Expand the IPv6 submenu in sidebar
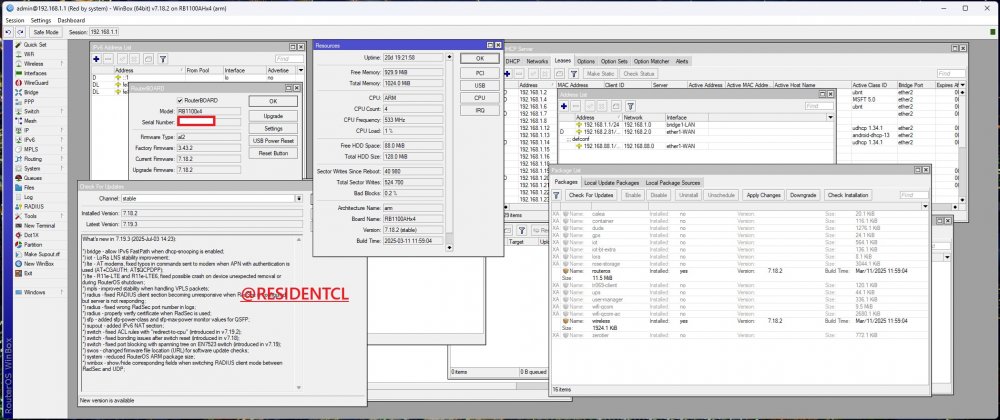This screenshot has height=420, width=1000. pyautogui.click(x=62, y=140)
